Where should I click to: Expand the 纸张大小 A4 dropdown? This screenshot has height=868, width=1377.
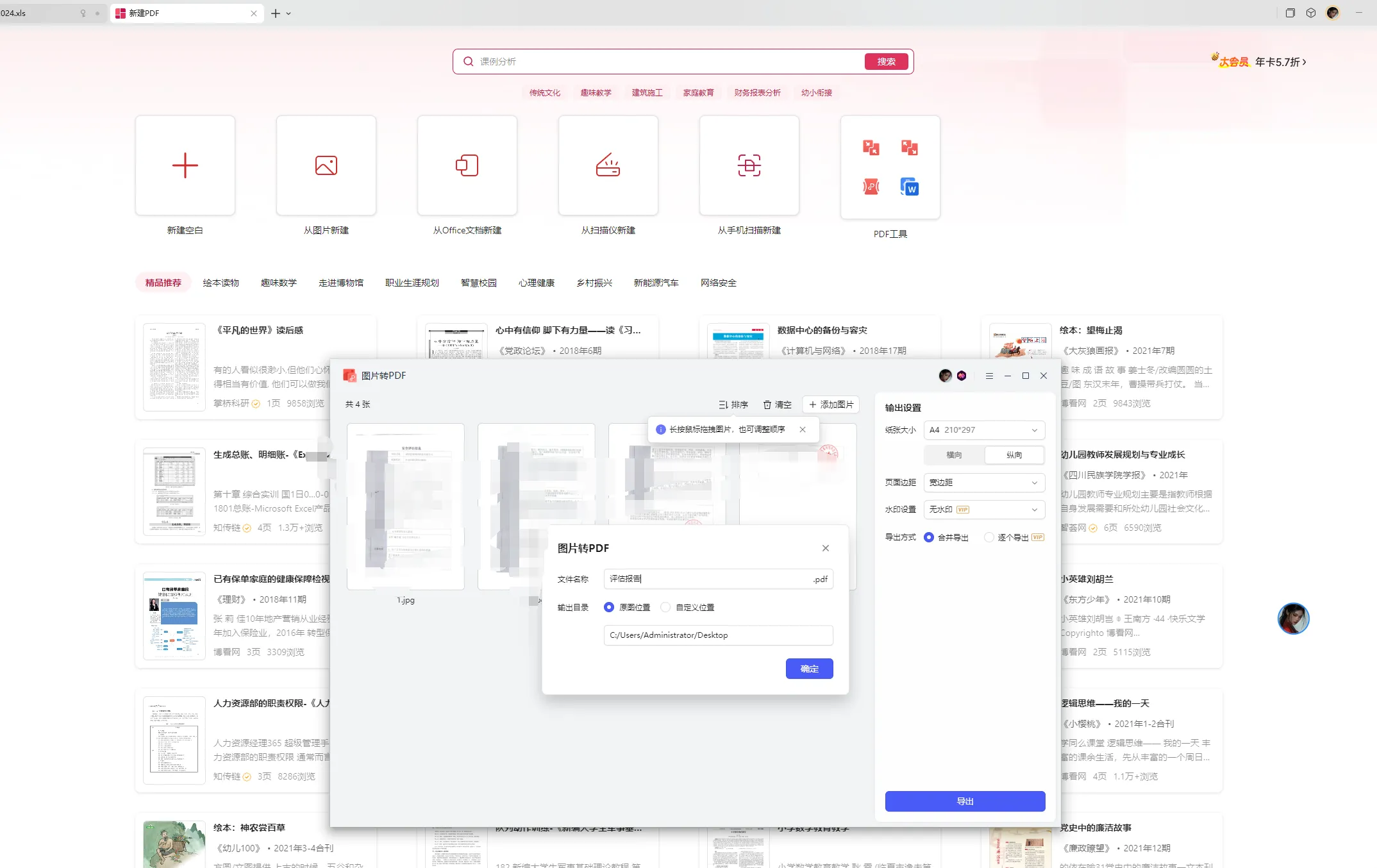coord(984,430)
